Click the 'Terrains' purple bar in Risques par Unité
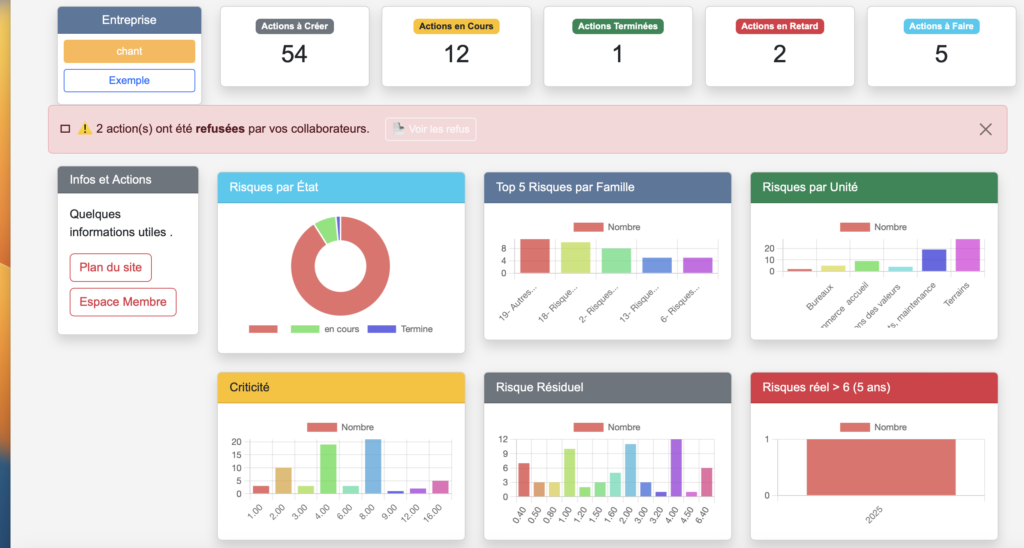The width and height of the screenshot is (1024, 548). pyautogui.click(x=968, y=255)
